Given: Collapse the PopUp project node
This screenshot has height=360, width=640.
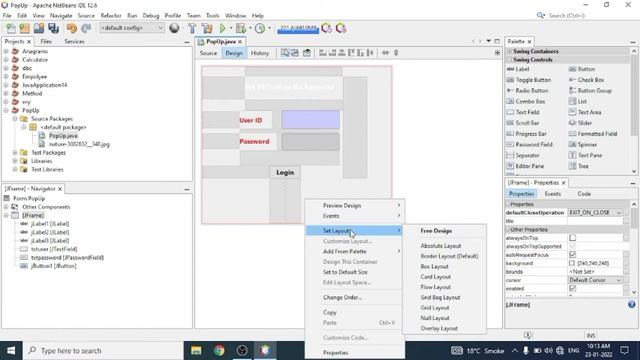Looking at the screenshot, I should tap(6, 110).
